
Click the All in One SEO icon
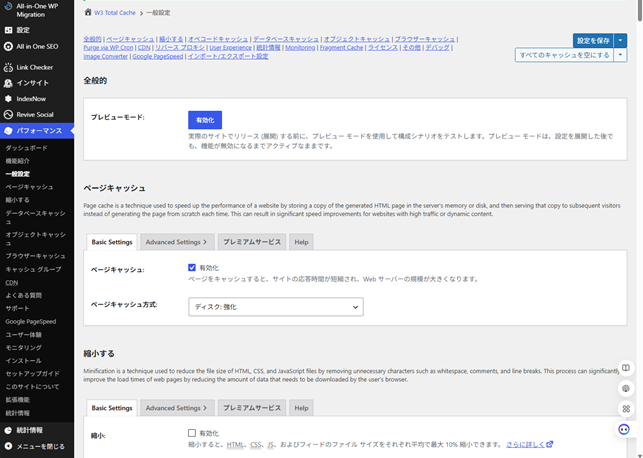pyautogui.click(x=8, y=46)
